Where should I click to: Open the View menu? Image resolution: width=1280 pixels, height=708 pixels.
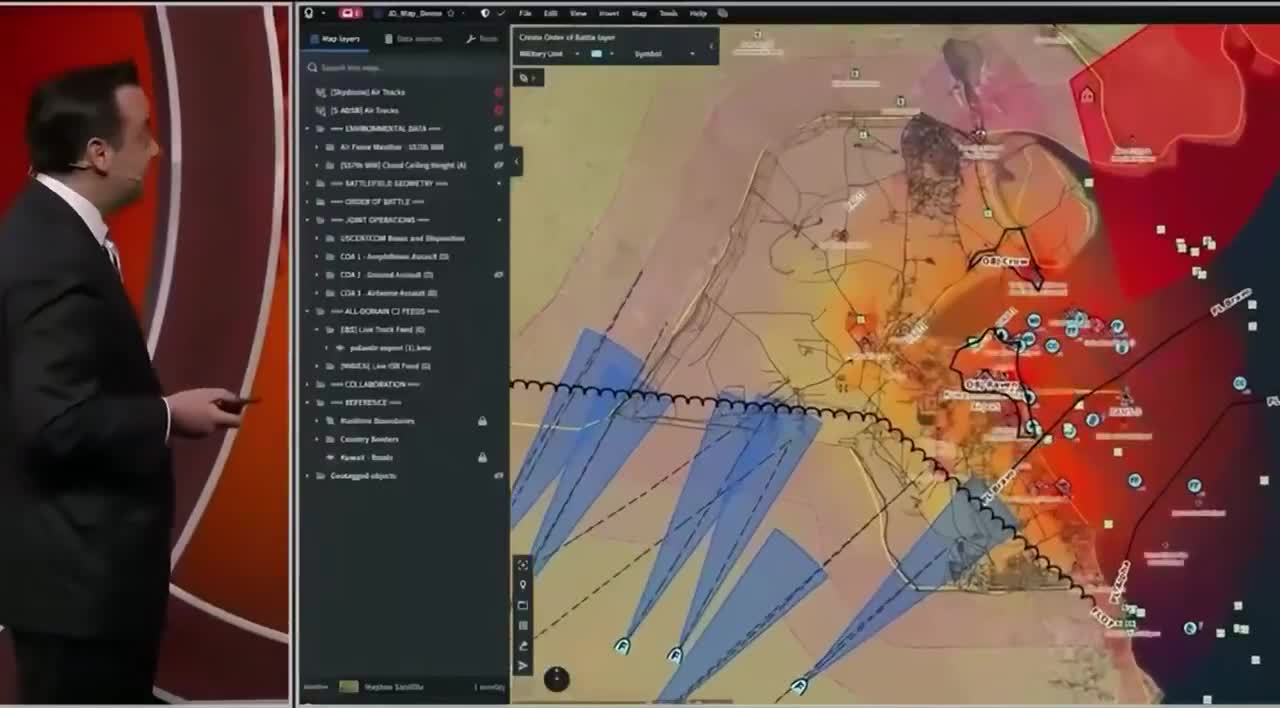(x=578, y=13)
